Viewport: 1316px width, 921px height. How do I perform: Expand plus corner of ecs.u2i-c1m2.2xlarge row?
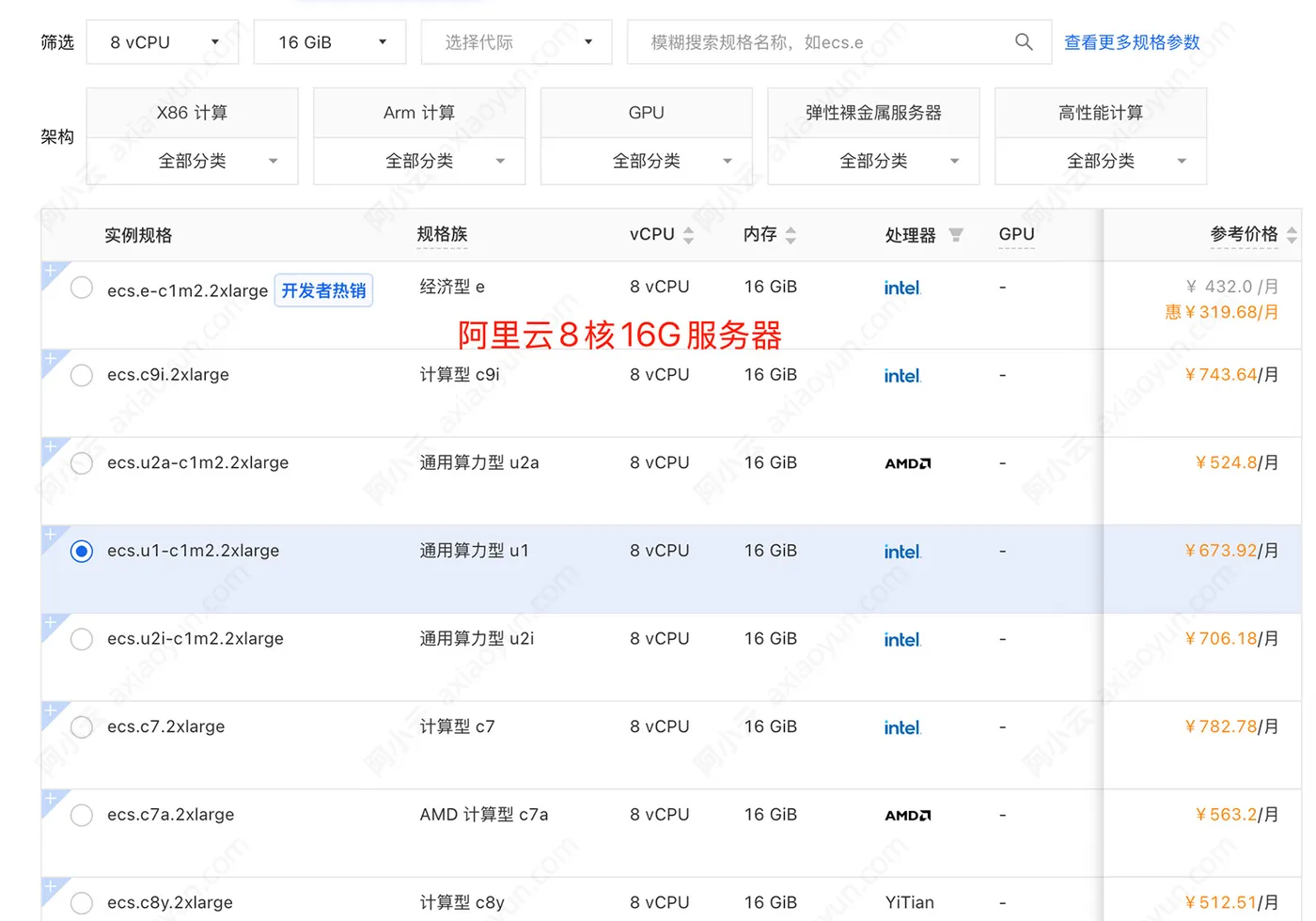tap(51, 623)
